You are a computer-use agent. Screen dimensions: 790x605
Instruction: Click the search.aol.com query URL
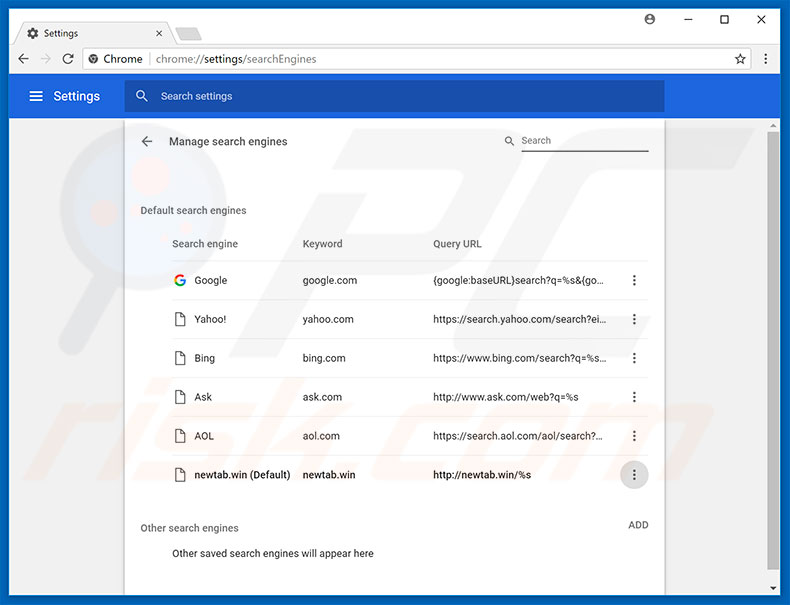coord(518,436)
